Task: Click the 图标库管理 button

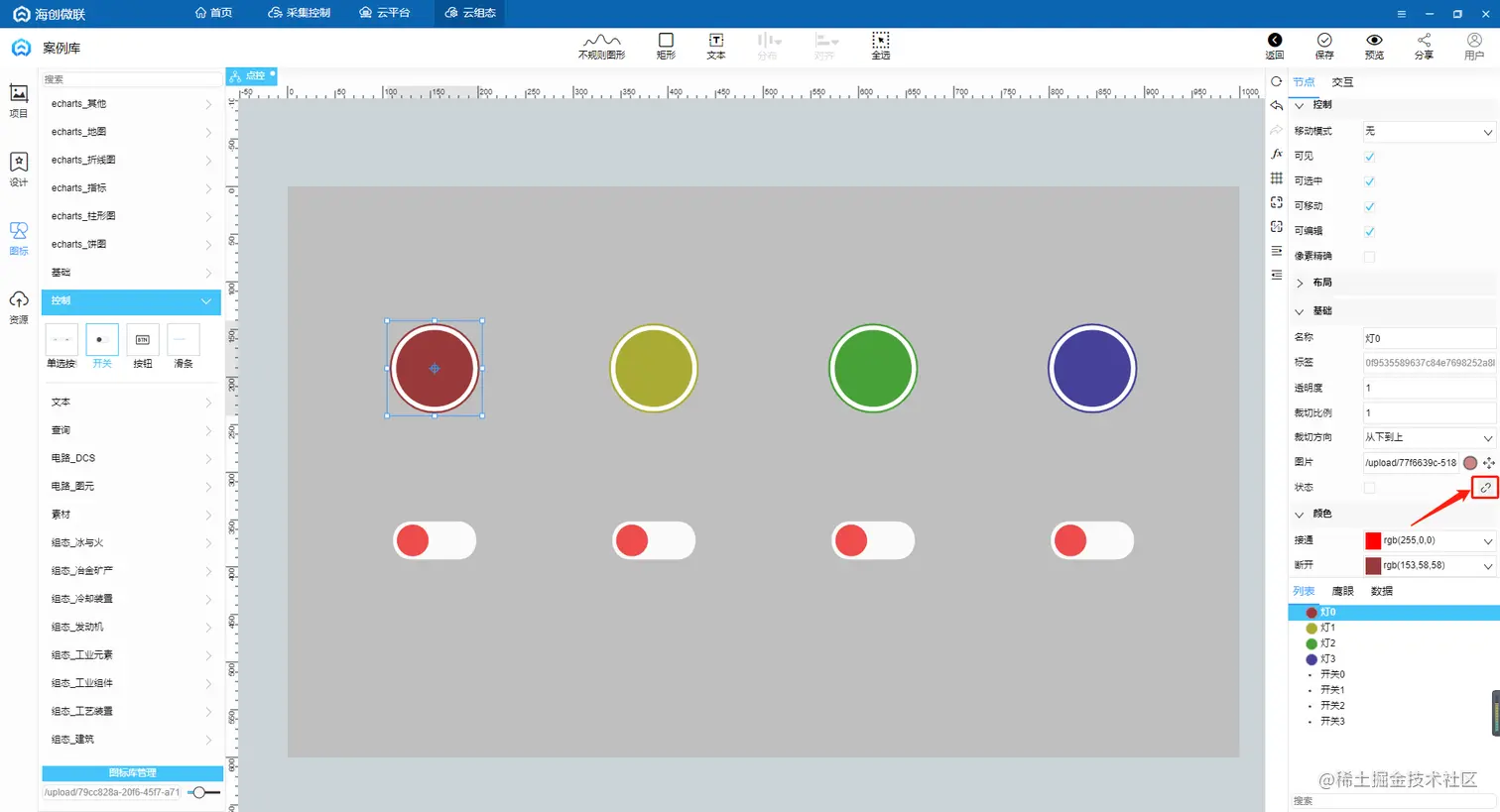Action: coord(132,773)
